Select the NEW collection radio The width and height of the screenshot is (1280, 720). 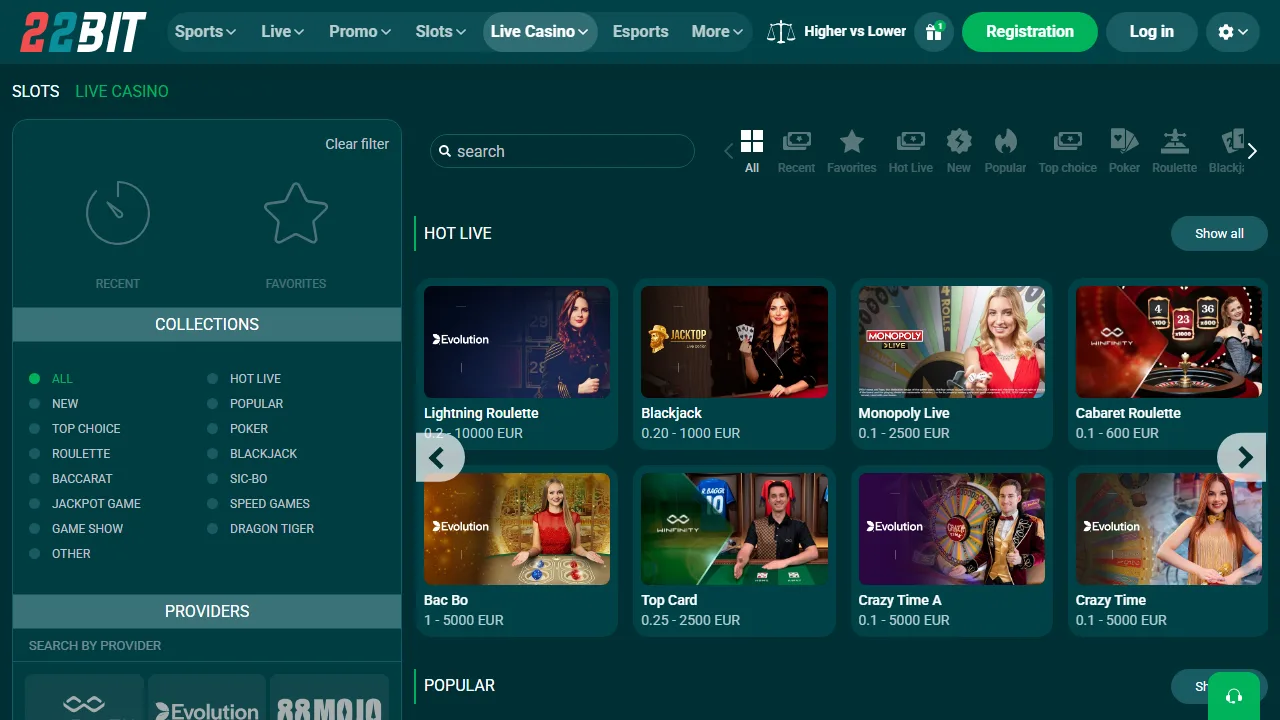[34, 404]
